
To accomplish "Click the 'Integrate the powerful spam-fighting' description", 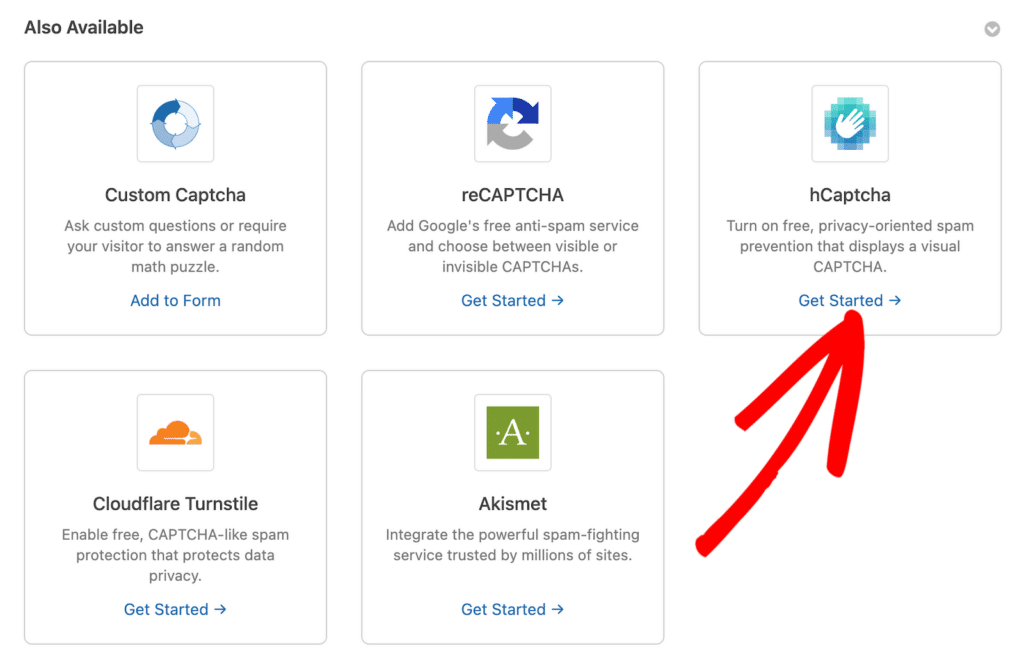I will [513, 545].
